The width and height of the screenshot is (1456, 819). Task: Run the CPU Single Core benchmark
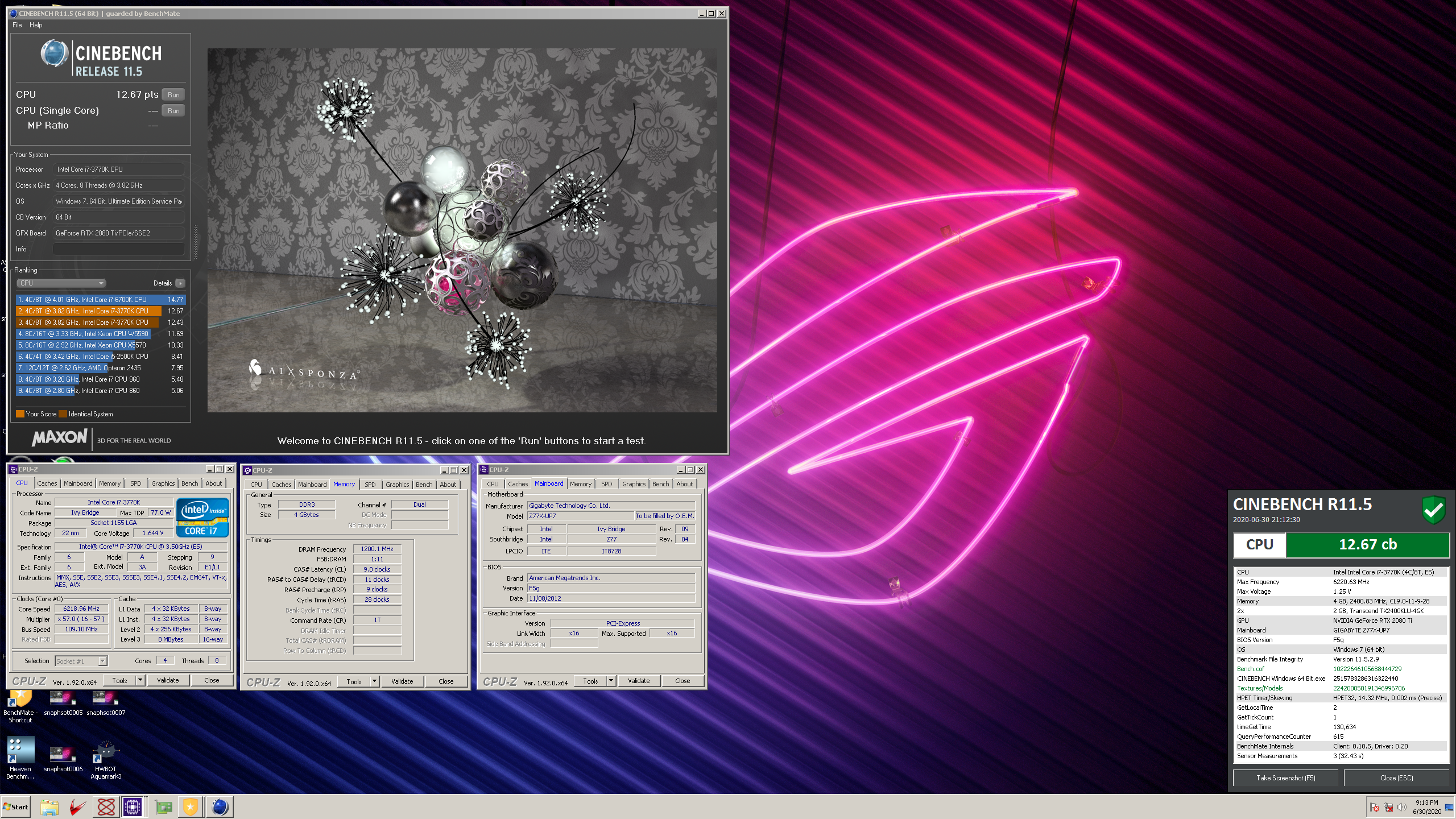pyautogui.click(x=173, y=111)
